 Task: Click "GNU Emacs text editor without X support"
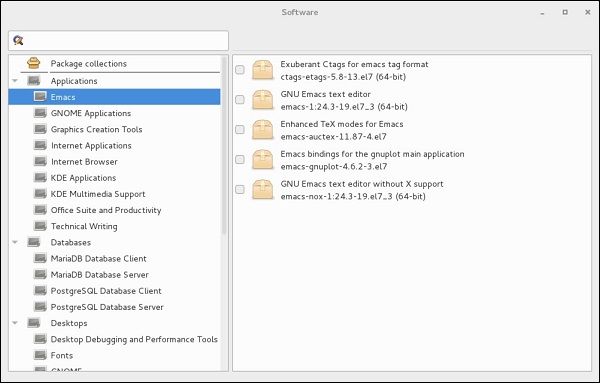click(x=362, y=184)
